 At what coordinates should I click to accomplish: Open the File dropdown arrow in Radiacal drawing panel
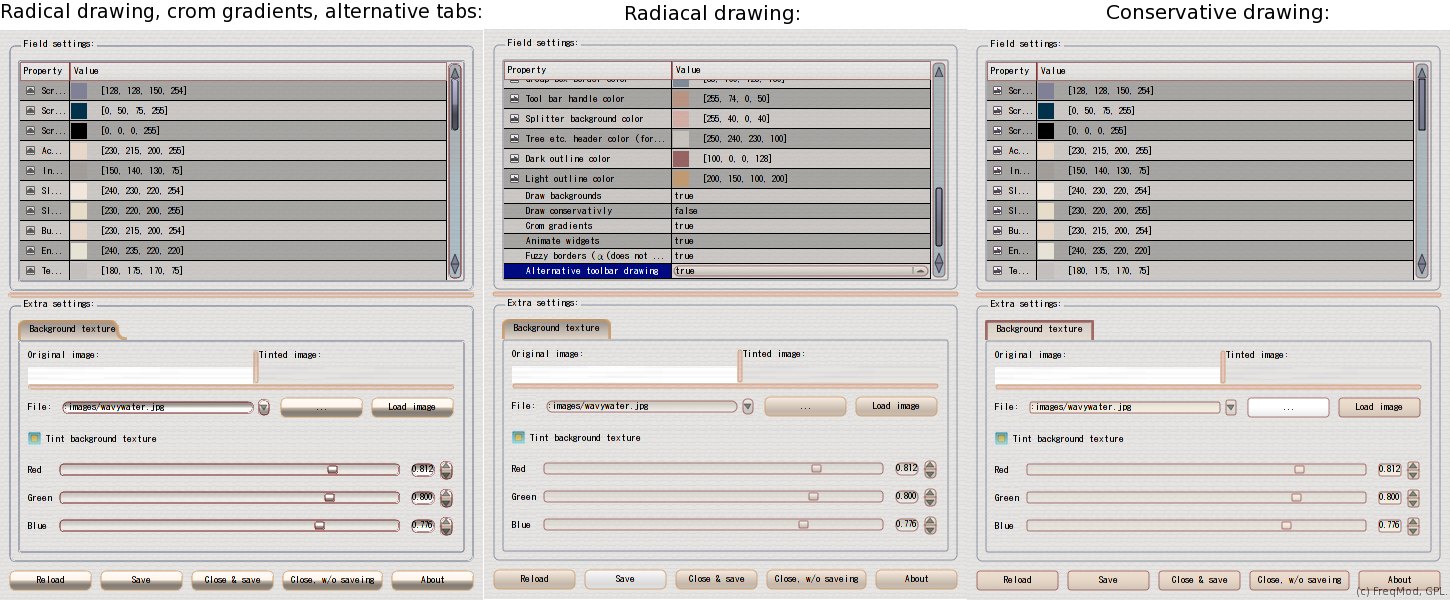click(x=748, y=406)
